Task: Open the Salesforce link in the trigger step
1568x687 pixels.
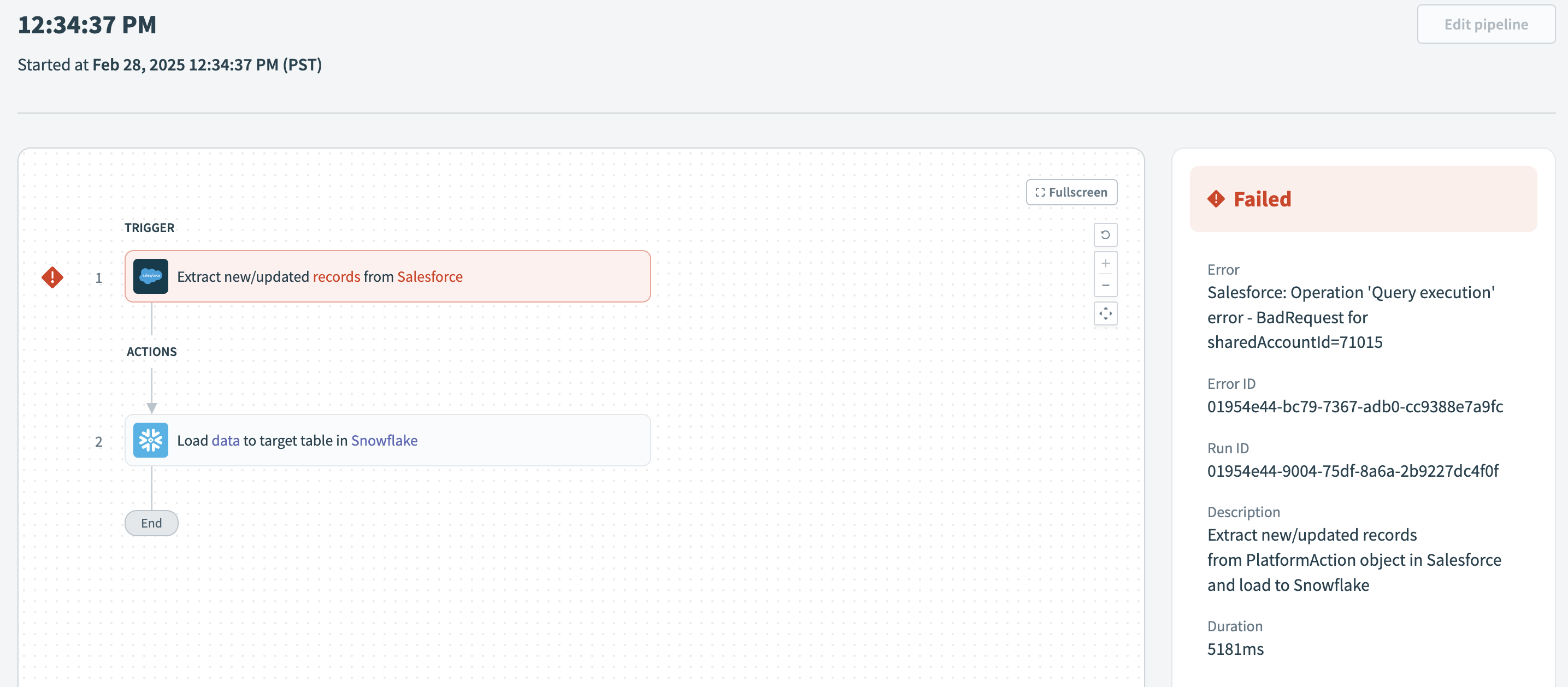Action: (x=430, y=276)
